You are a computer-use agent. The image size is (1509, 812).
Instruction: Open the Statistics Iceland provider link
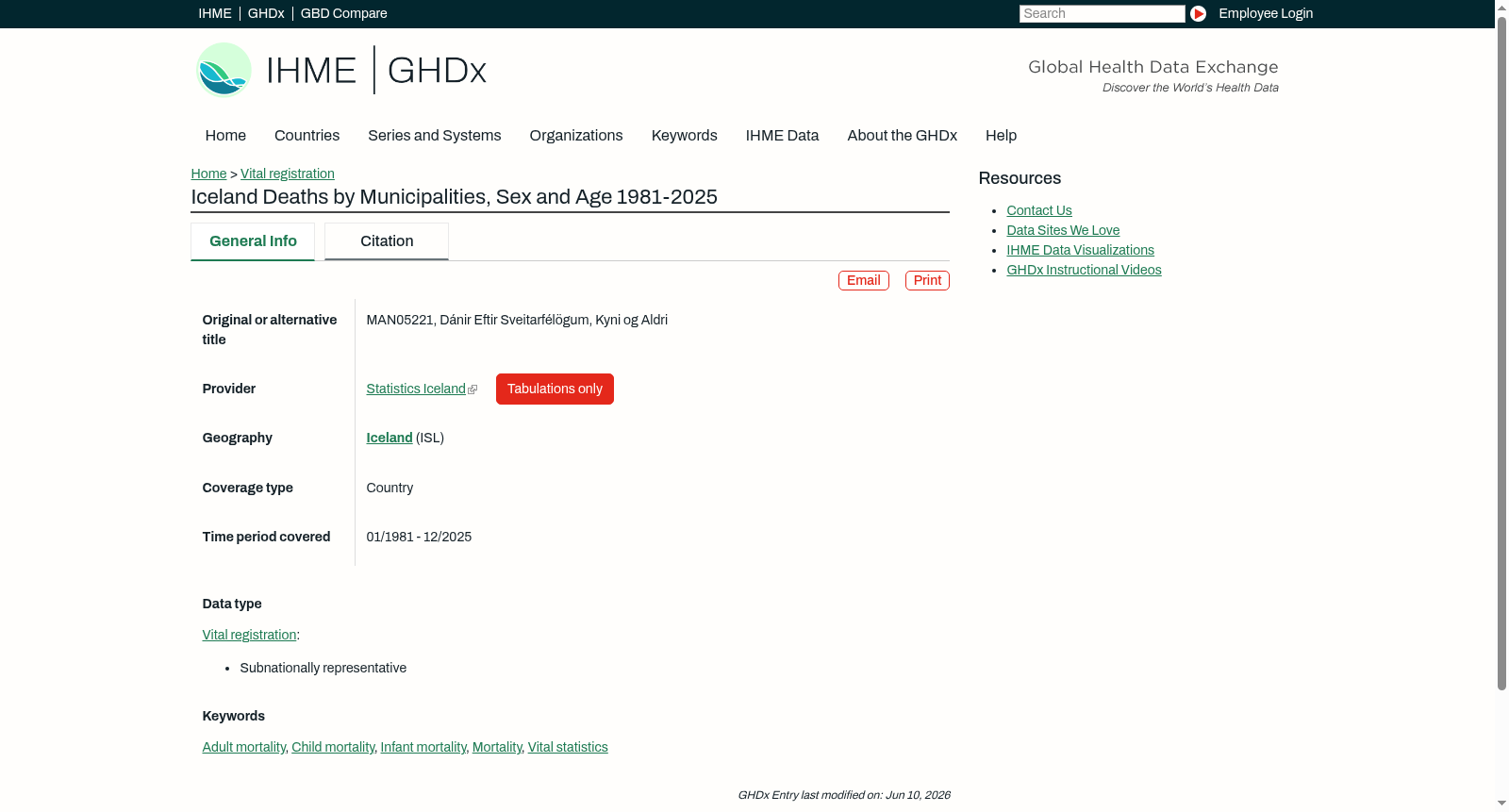pos(416,389)
